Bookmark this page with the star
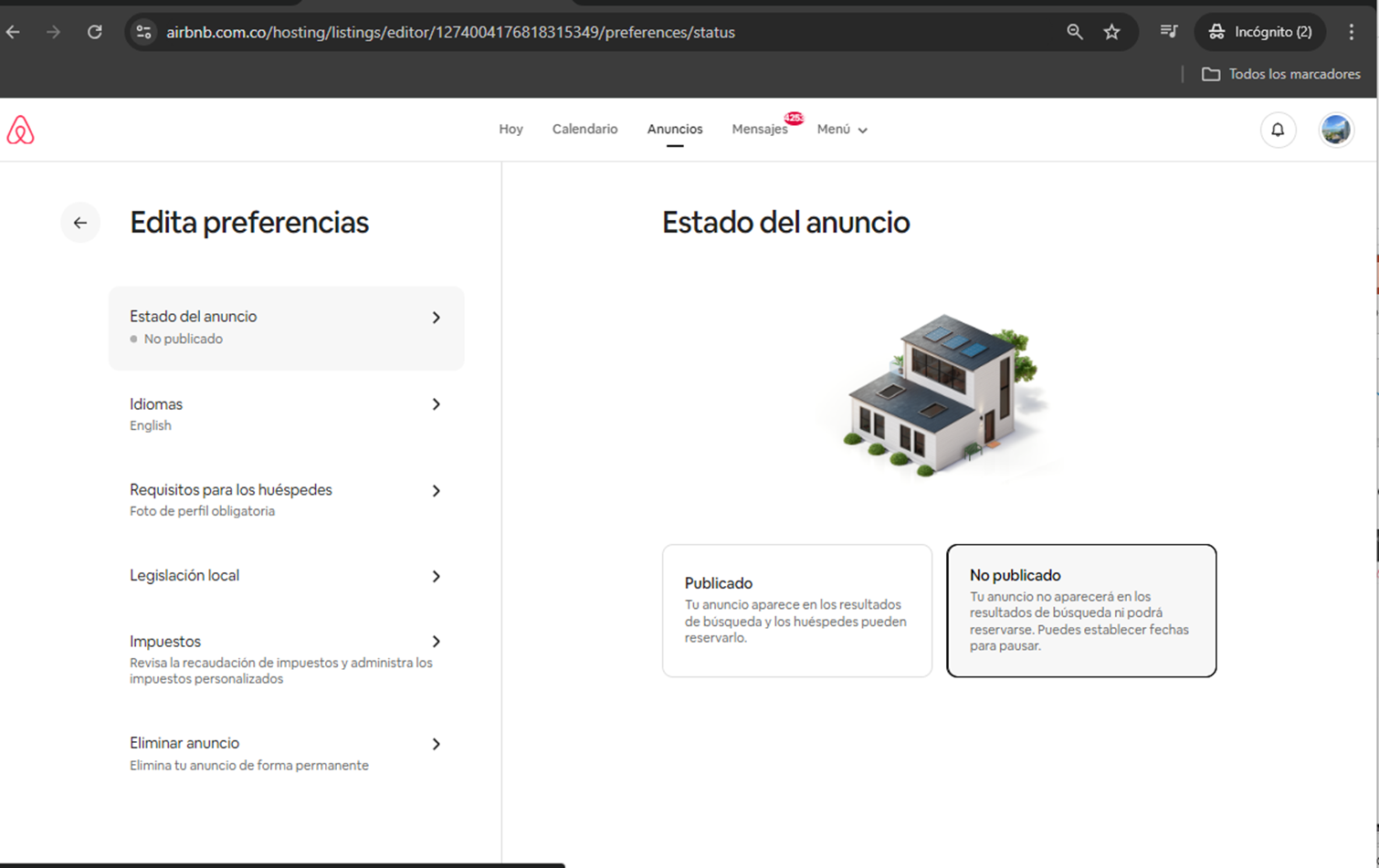Screen dimensions: 1379x868 [1111, 32]
